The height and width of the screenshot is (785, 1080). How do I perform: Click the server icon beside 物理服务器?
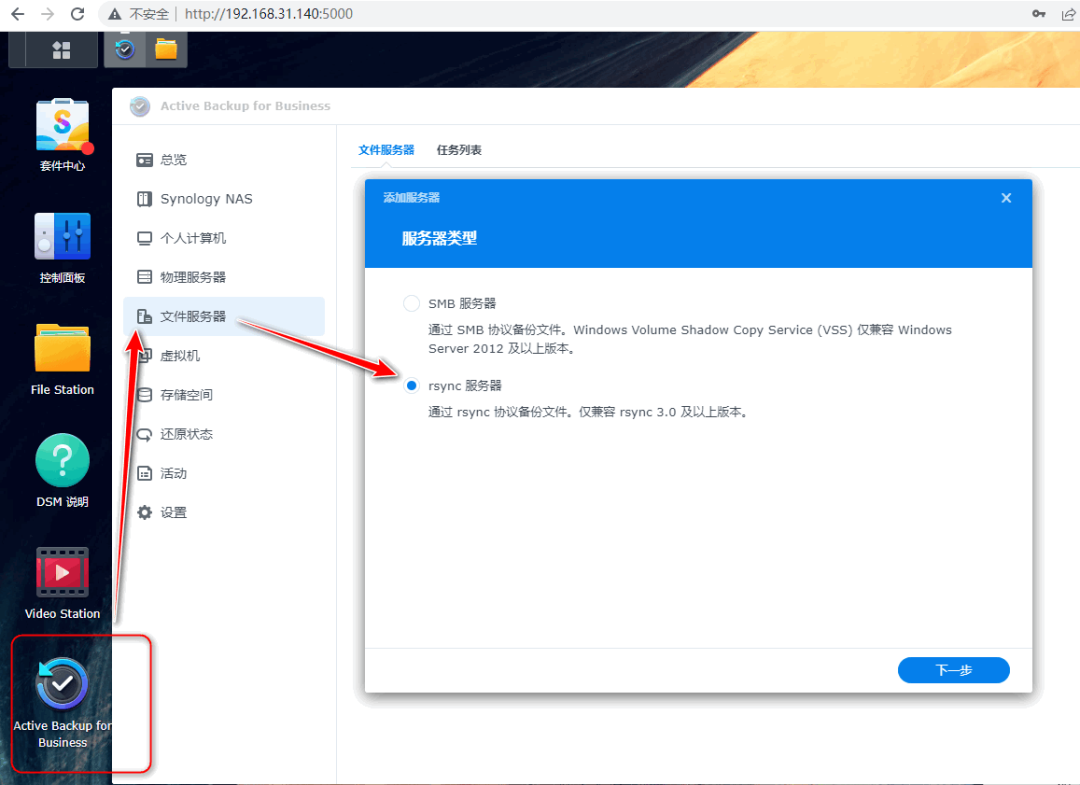(x=145, y=277)
